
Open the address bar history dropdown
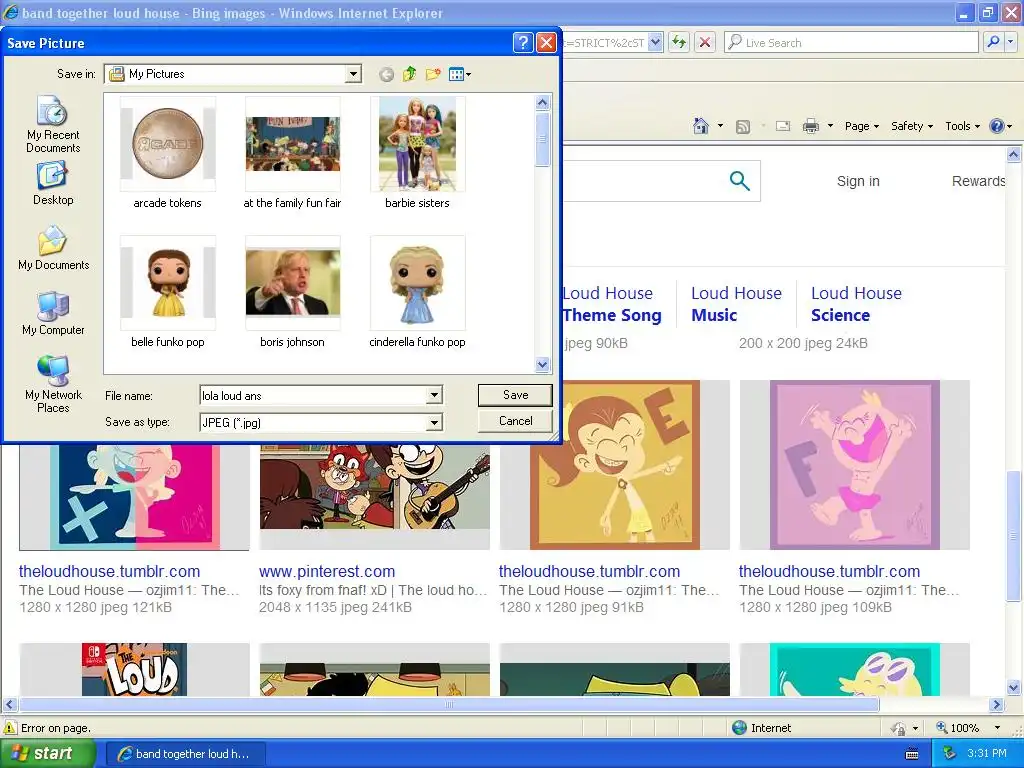click(x=656, y=43)
